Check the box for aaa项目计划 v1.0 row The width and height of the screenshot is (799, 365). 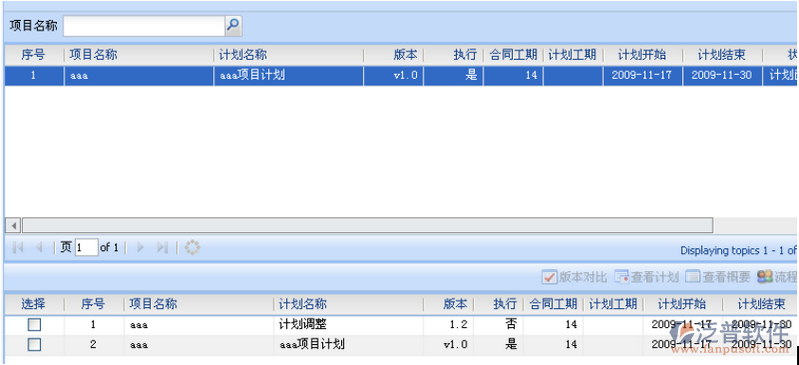(x=34, y=345)
